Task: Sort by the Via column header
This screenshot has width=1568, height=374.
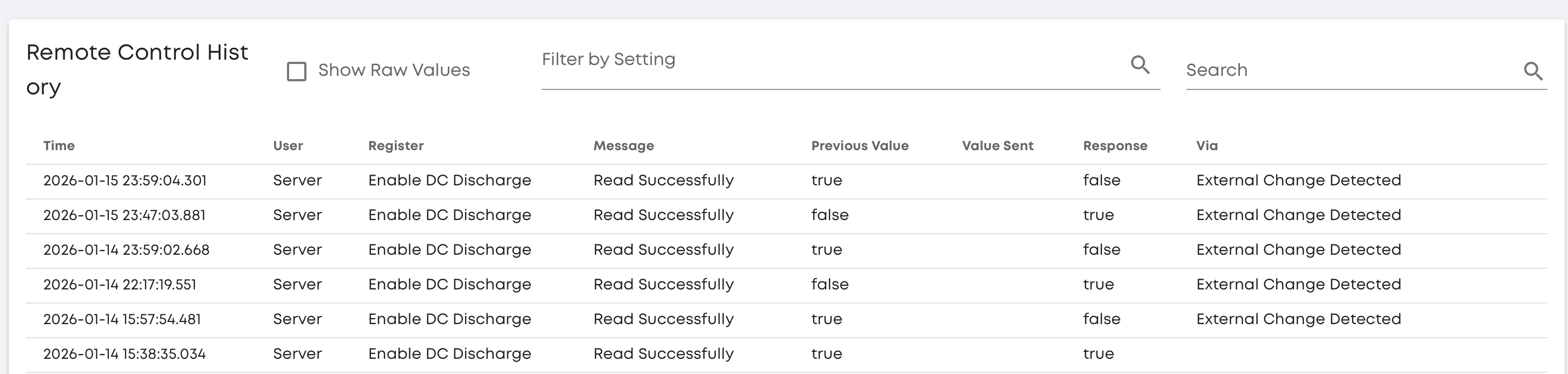Action: (x=1207, y=146)
